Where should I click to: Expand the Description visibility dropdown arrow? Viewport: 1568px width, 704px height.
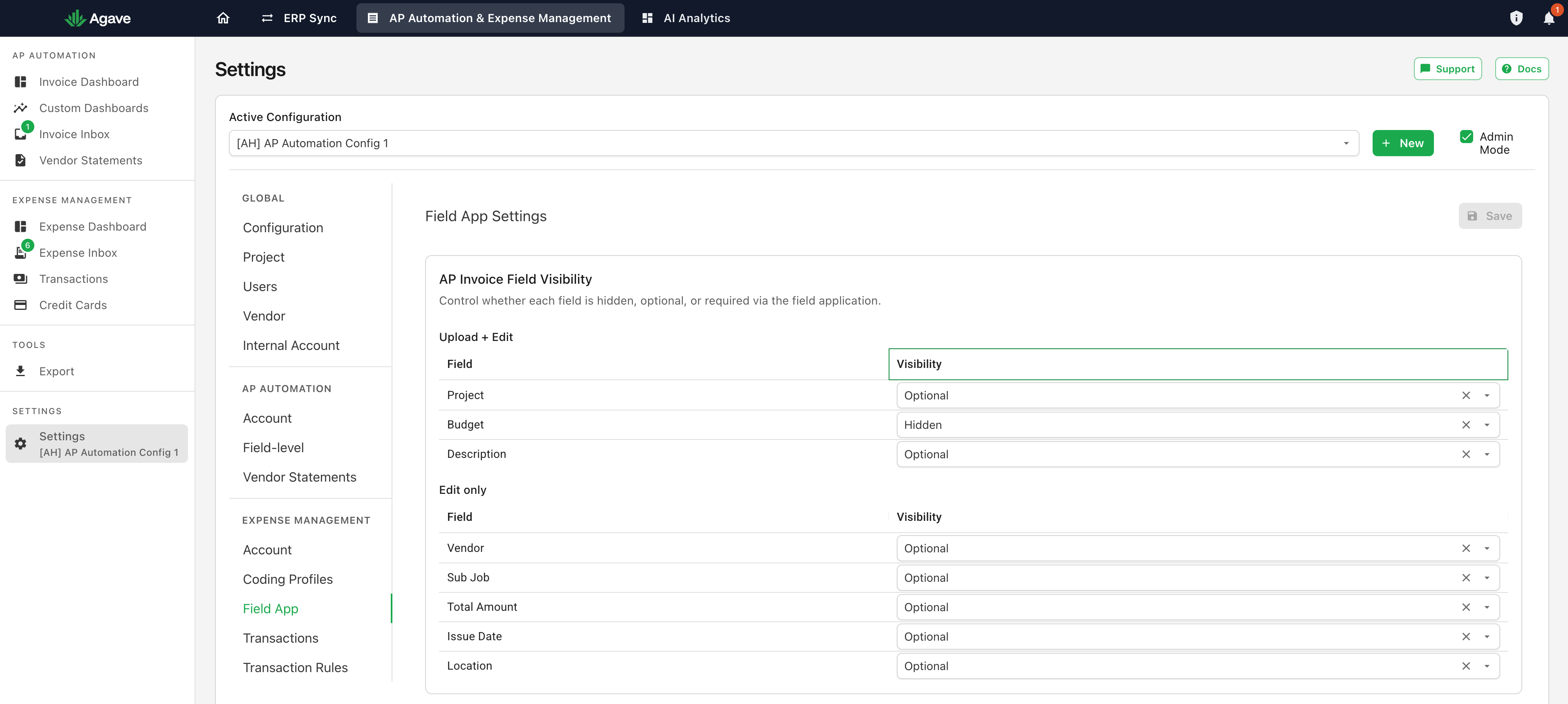click(x=1486, y=454)
